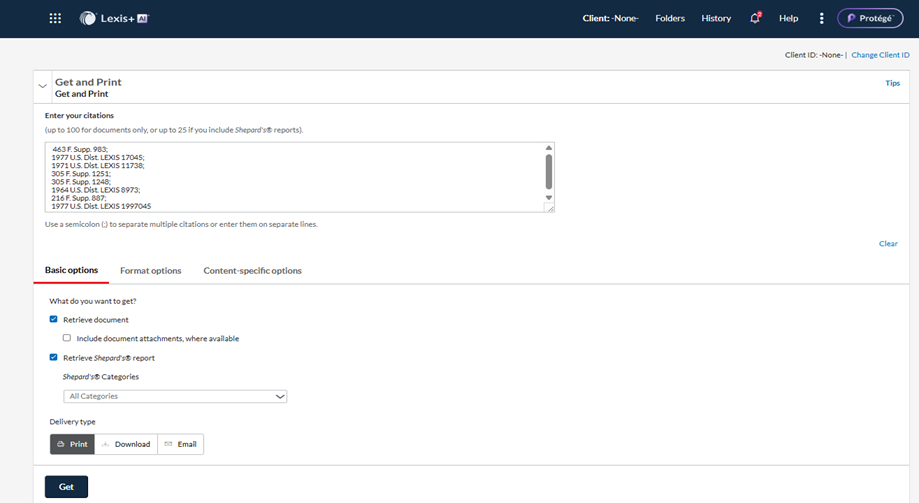Click the Change Client ID link
The height and width of the screenshot is (503, 919).
[x=880, y=55]
